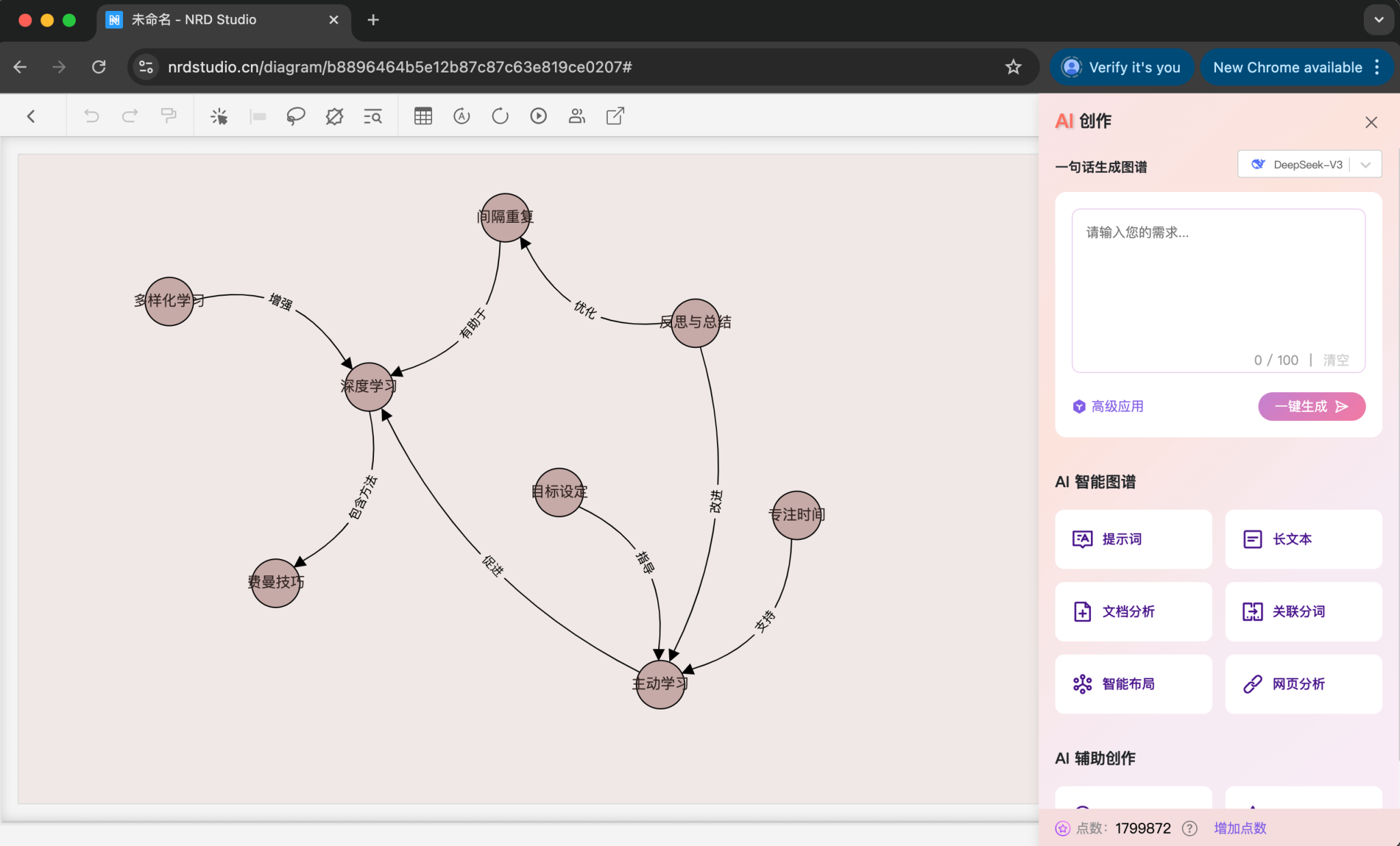Click the export share icon in toolbar
1400x846 pixels.
coord(615,116)
